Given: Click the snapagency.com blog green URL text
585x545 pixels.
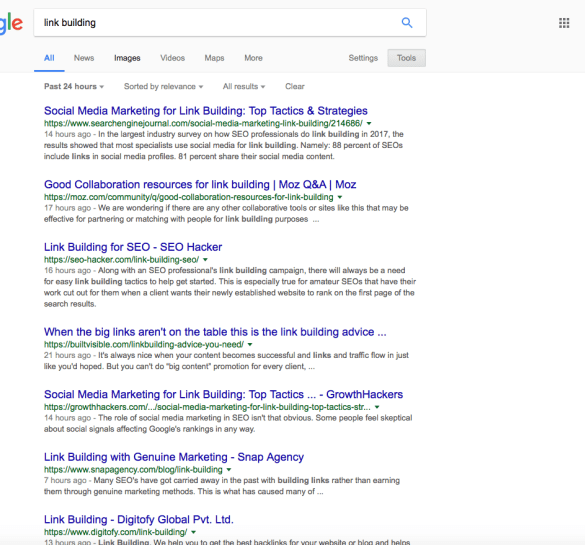Looking at the screenshot, I should tap(133, 470).
